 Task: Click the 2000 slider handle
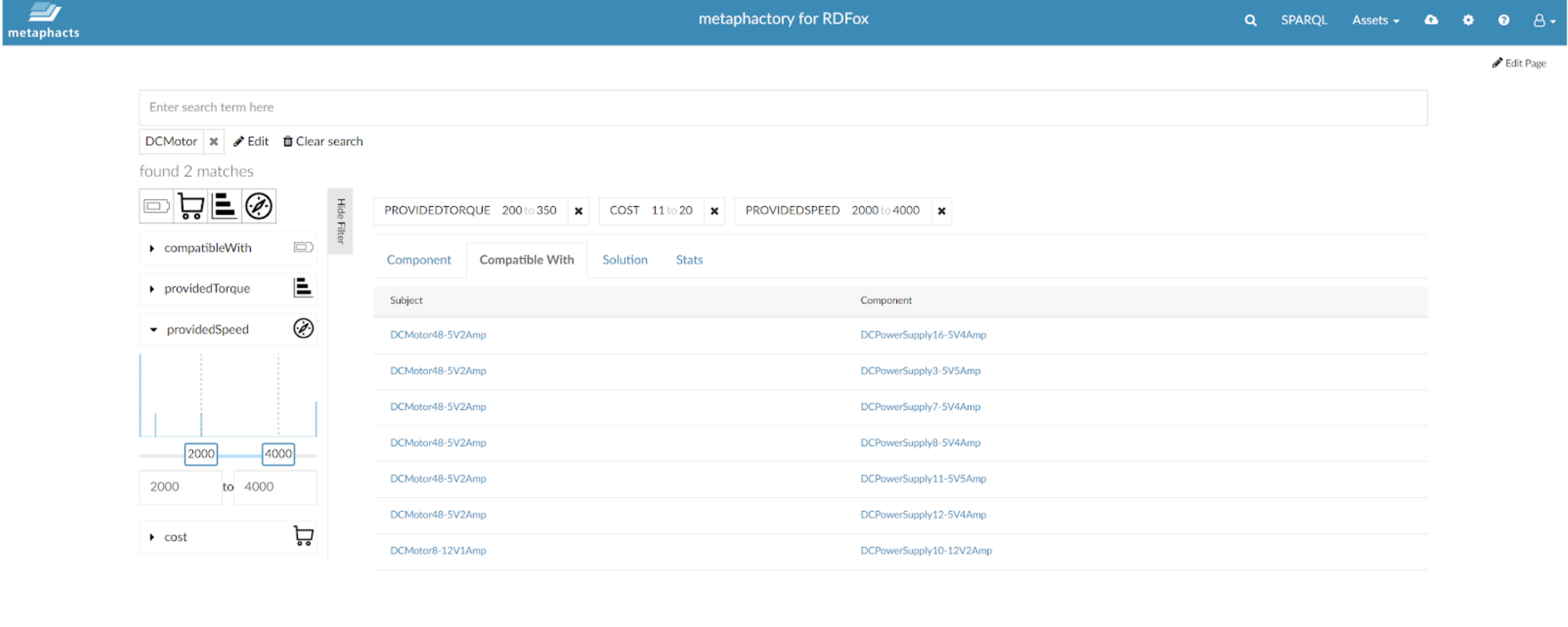(201, 455)
